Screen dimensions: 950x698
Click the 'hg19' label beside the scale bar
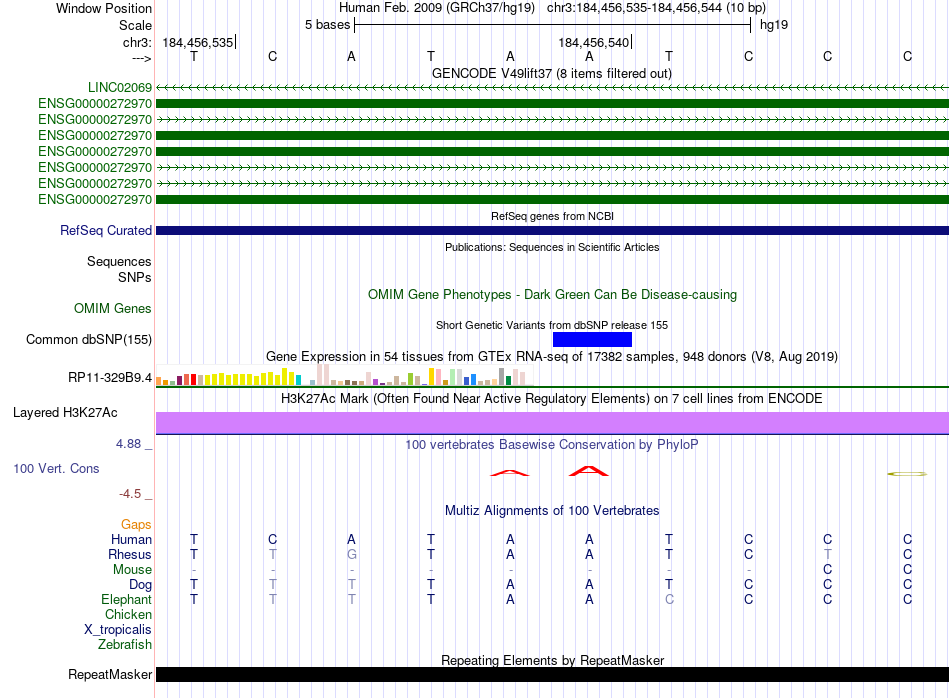coord(774,25)
